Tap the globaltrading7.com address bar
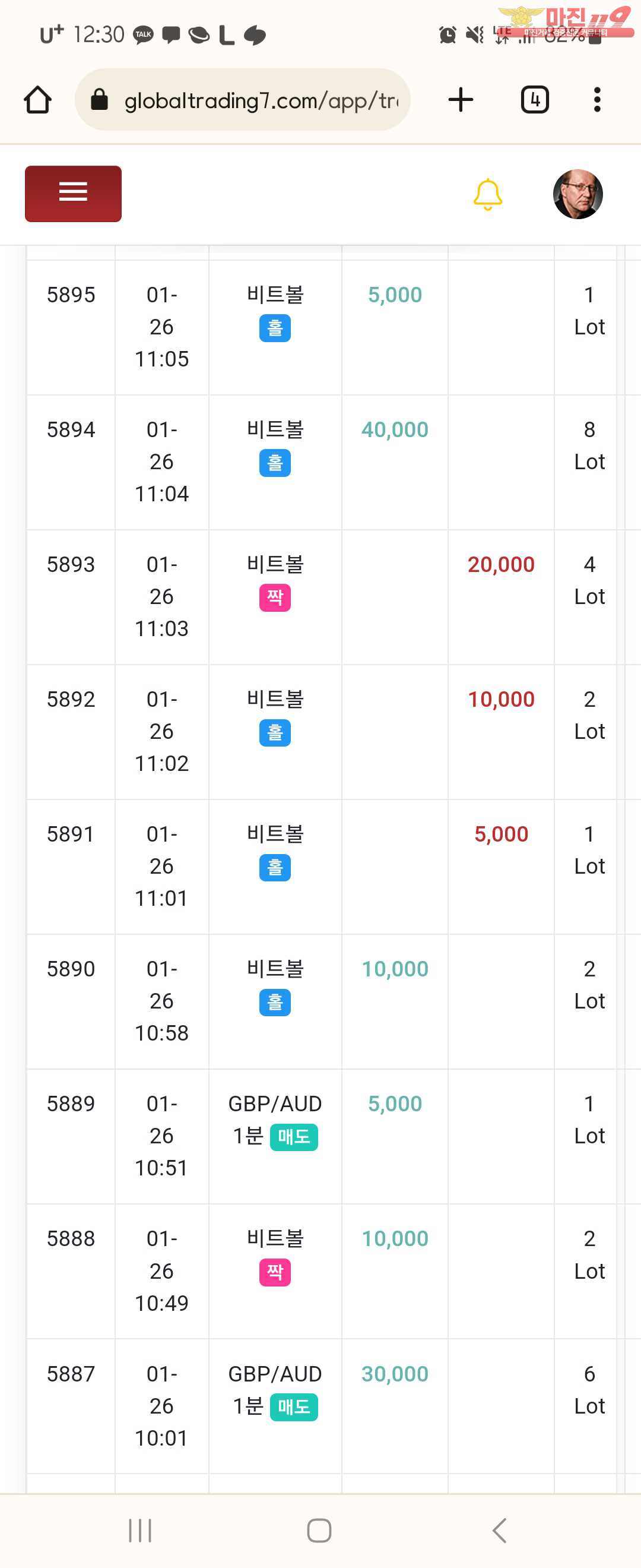Image resolution: width=641 pixels, height=1568 pixels. pyautogui.click(x=261, y=100)
